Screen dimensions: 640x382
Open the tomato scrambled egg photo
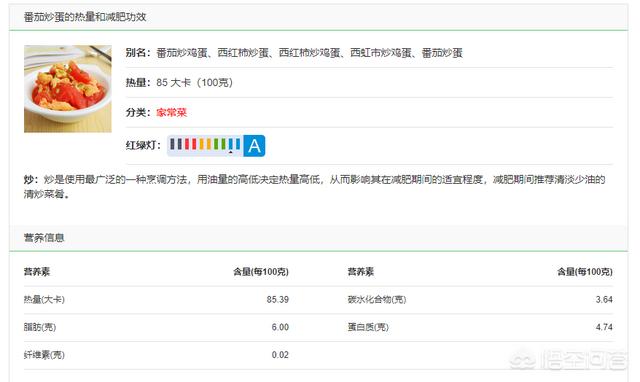tap(68, 89)
